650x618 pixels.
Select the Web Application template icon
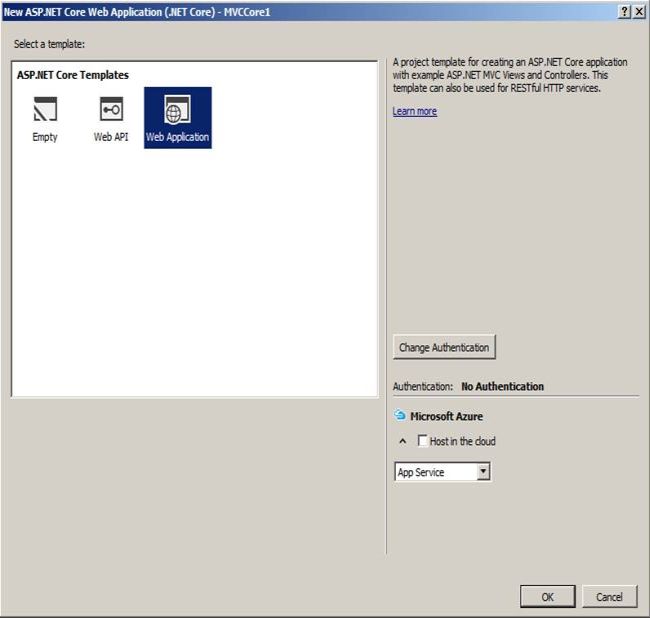(177, 109)
